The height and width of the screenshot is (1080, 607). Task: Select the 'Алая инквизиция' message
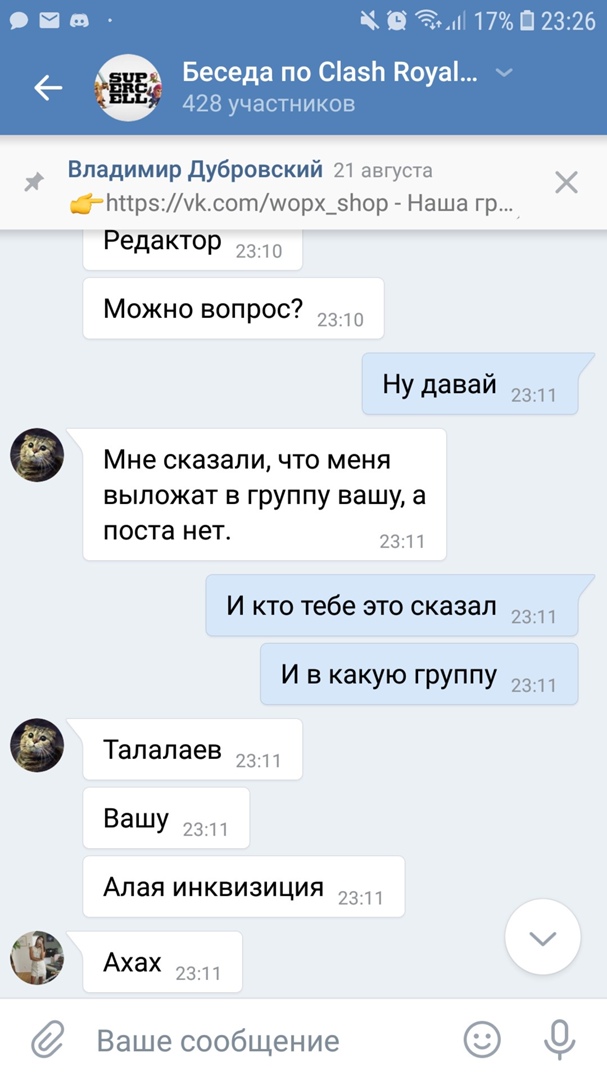coord(243,886)
